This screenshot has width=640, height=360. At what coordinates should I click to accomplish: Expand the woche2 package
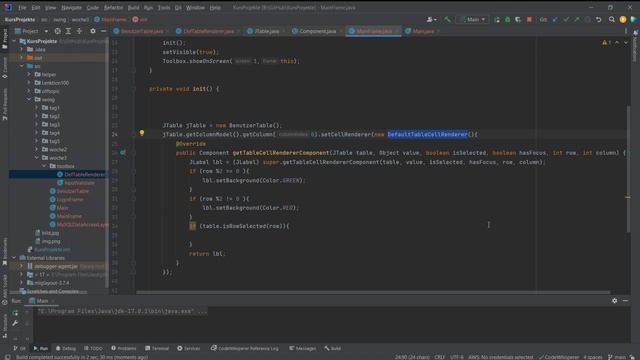pyautogui.click(x=36, y=149)
